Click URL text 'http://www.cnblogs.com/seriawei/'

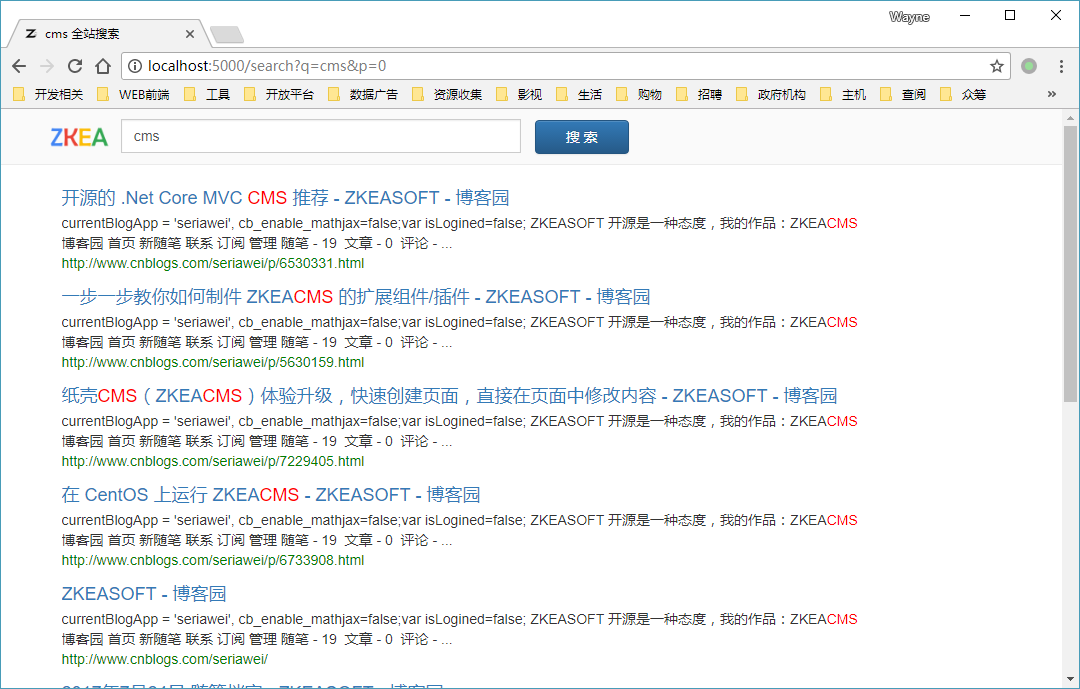coord(165,659)
